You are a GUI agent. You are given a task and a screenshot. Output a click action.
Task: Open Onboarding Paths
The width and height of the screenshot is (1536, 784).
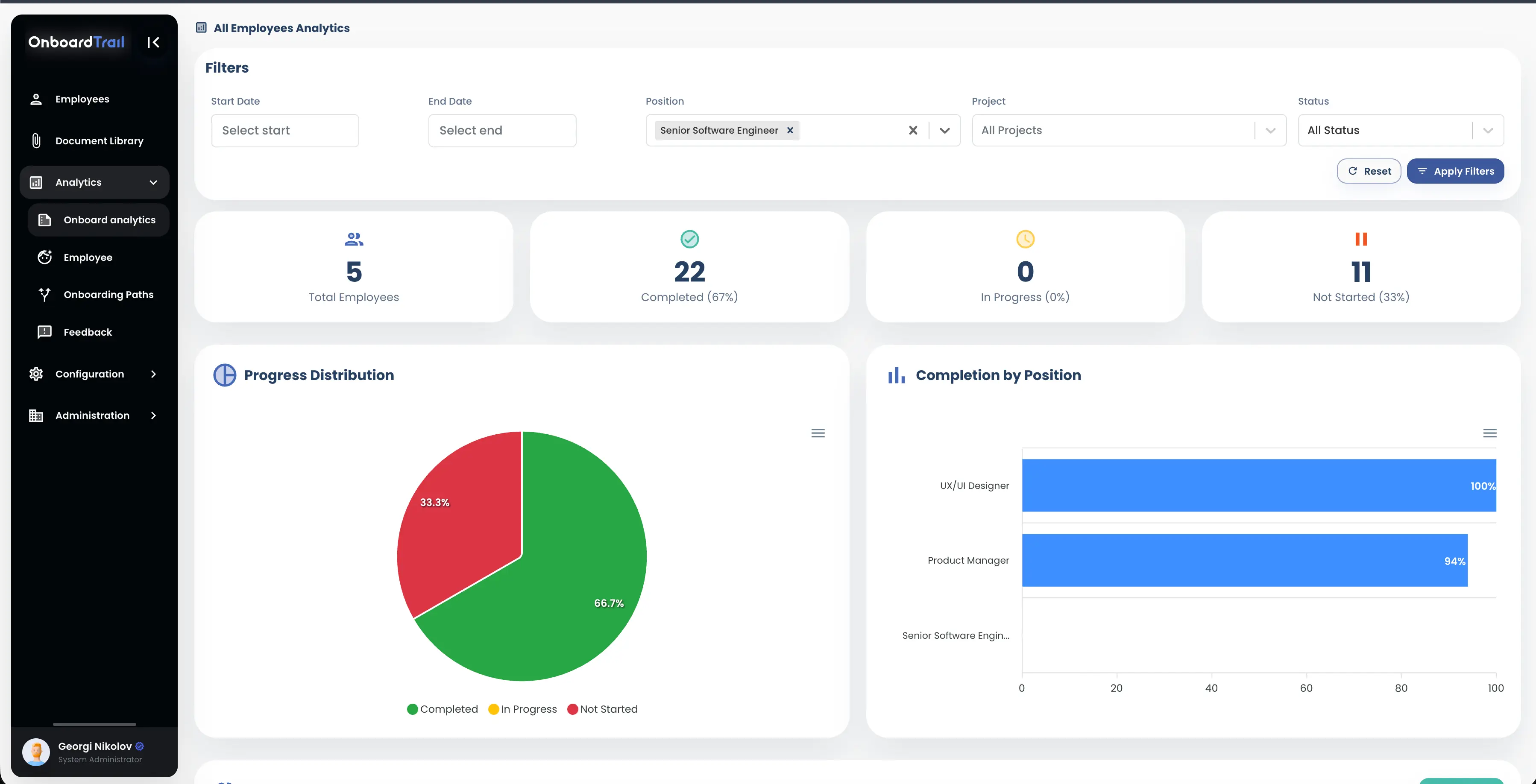click(109, 295)
